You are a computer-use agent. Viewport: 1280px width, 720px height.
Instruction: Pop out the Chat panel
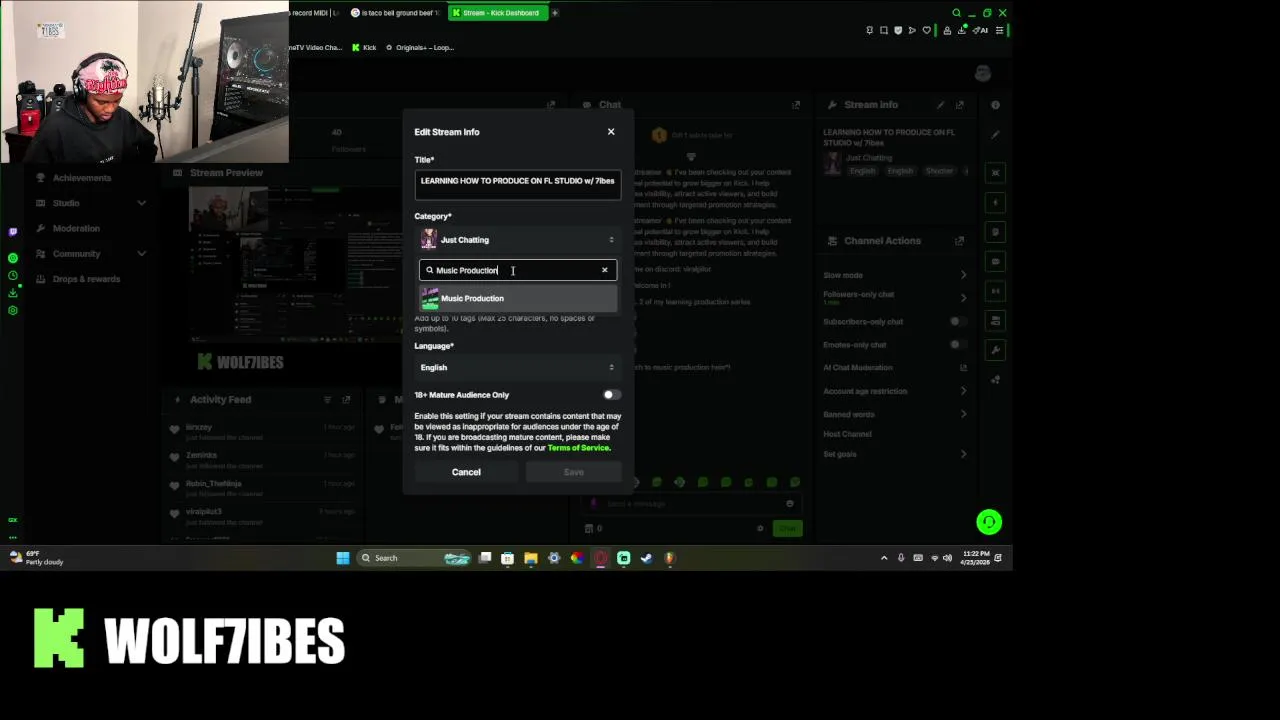(796, 105)
